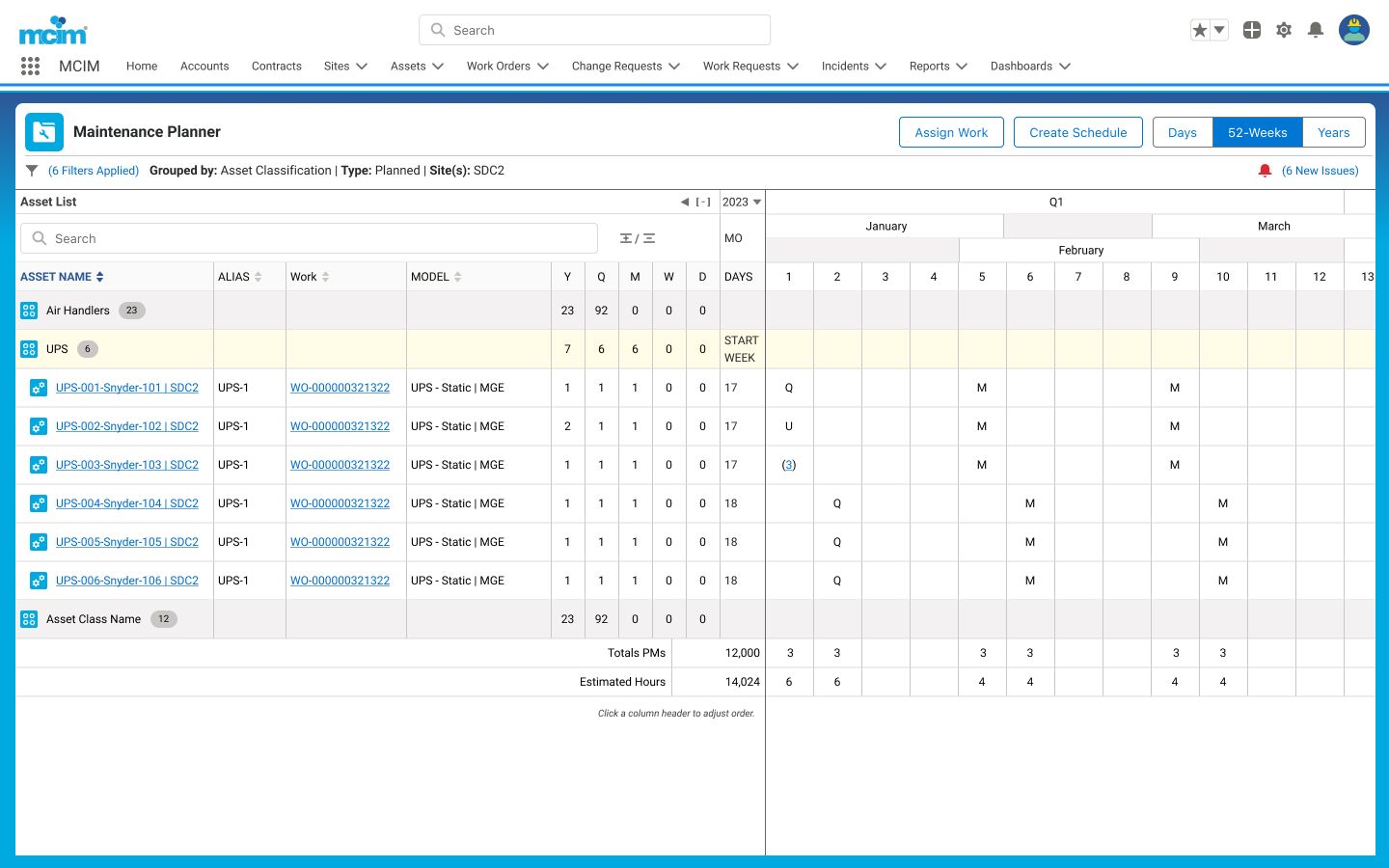Click the Asset List search field
This screenshot has height=868, width=1389.
[309, 238]
